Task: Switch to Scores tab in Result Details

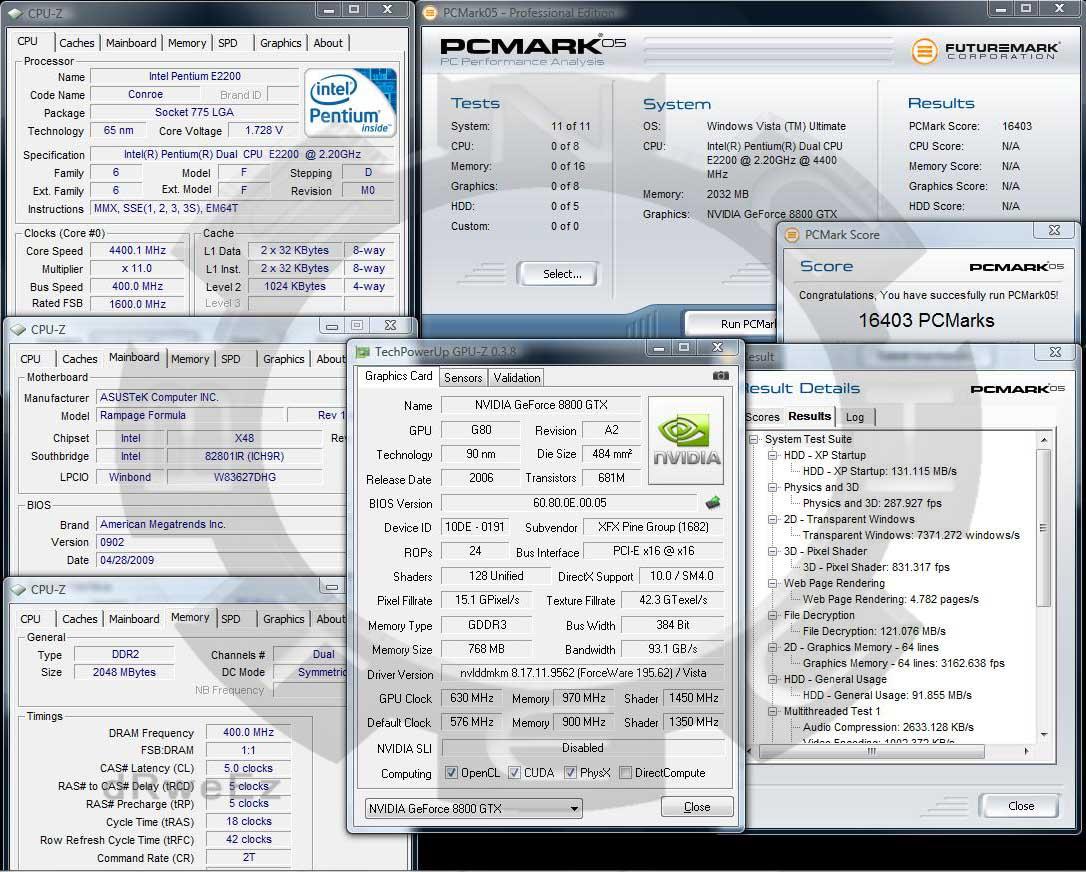Action: 763,417
